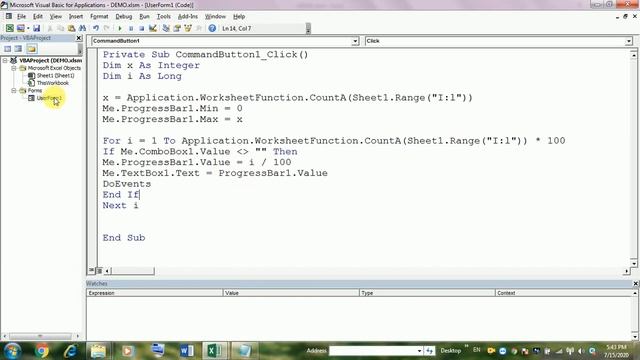Close the Project panel

pos(79,38)
